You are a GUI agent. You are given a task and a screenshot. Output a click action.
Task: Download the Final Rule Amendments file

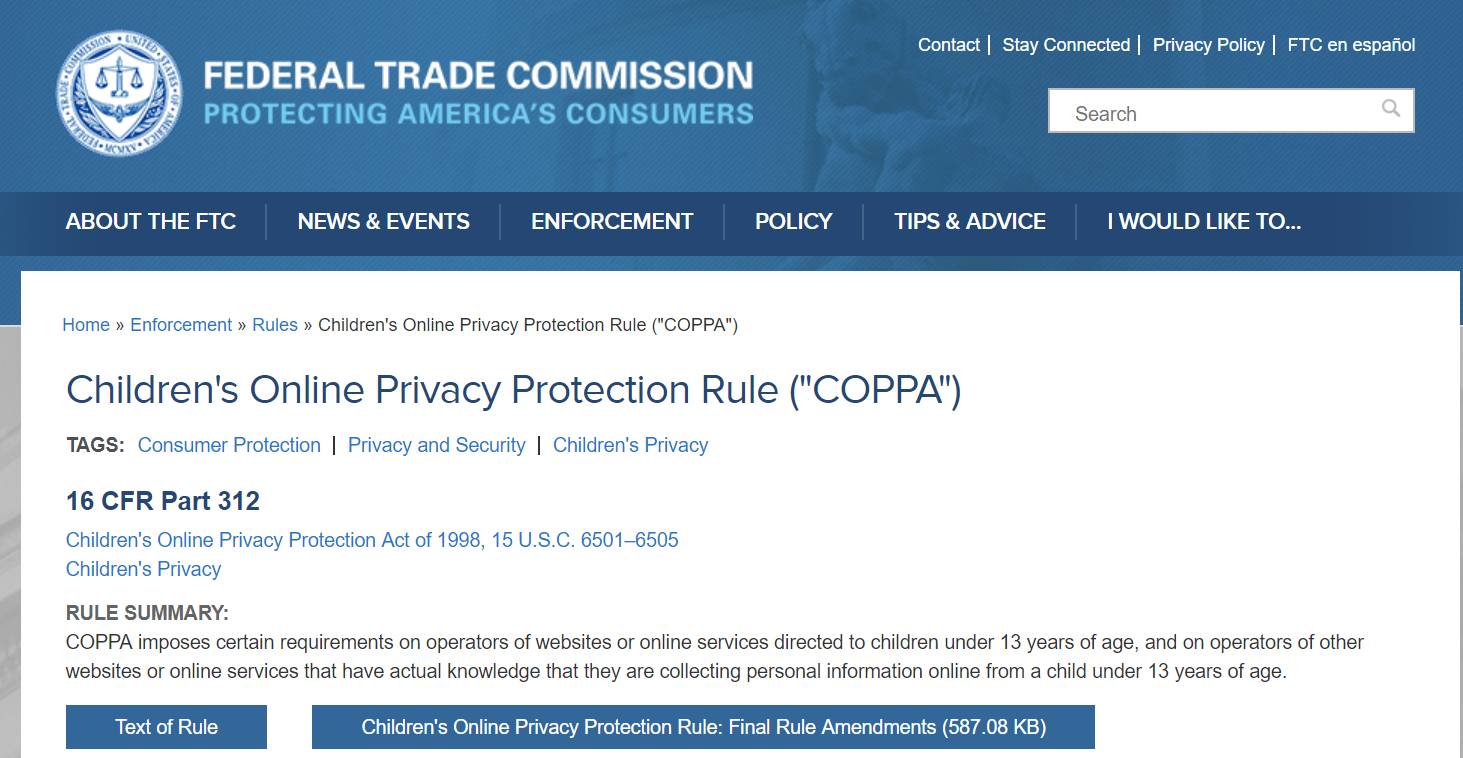[703, 727]
